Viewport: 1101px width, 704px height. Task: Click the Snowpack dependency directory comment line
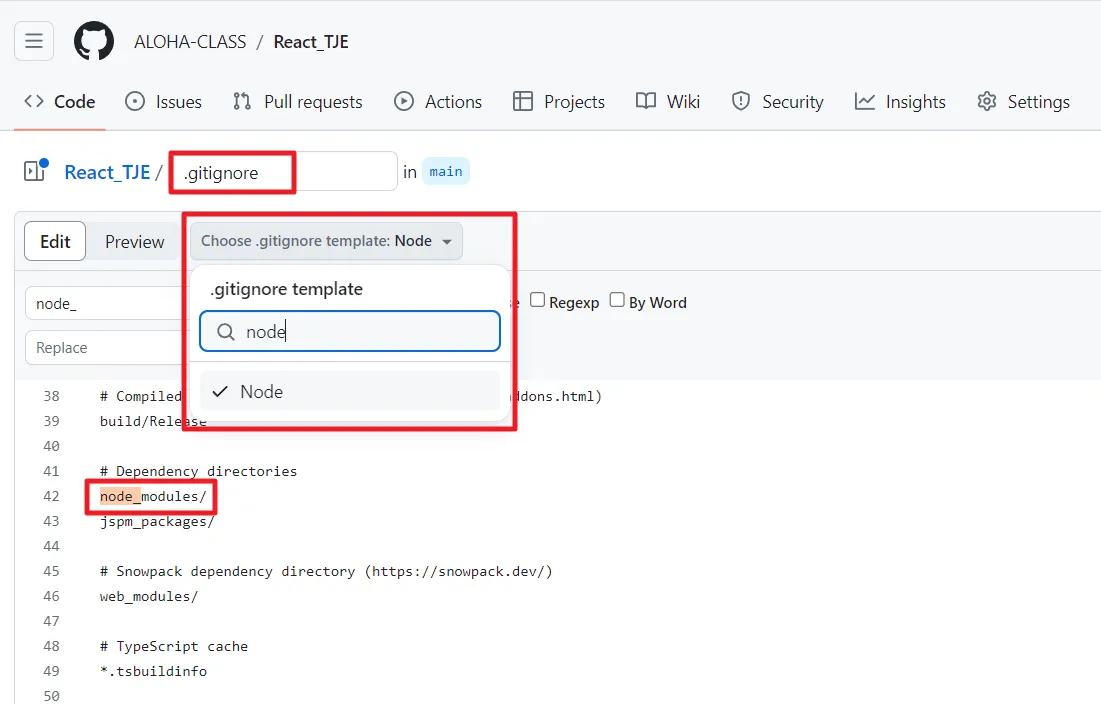point(326,571)
